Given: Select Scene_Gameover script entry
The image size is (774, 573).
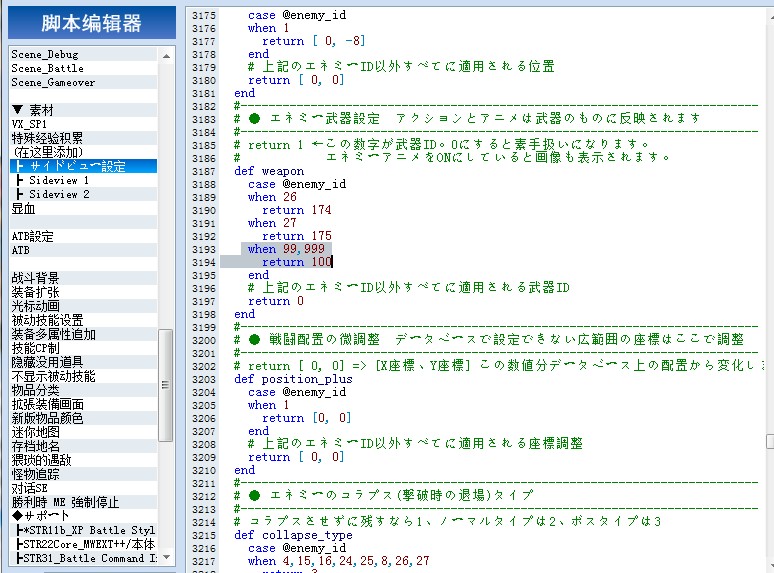Looking at the screenshot, I should point(83,82).
